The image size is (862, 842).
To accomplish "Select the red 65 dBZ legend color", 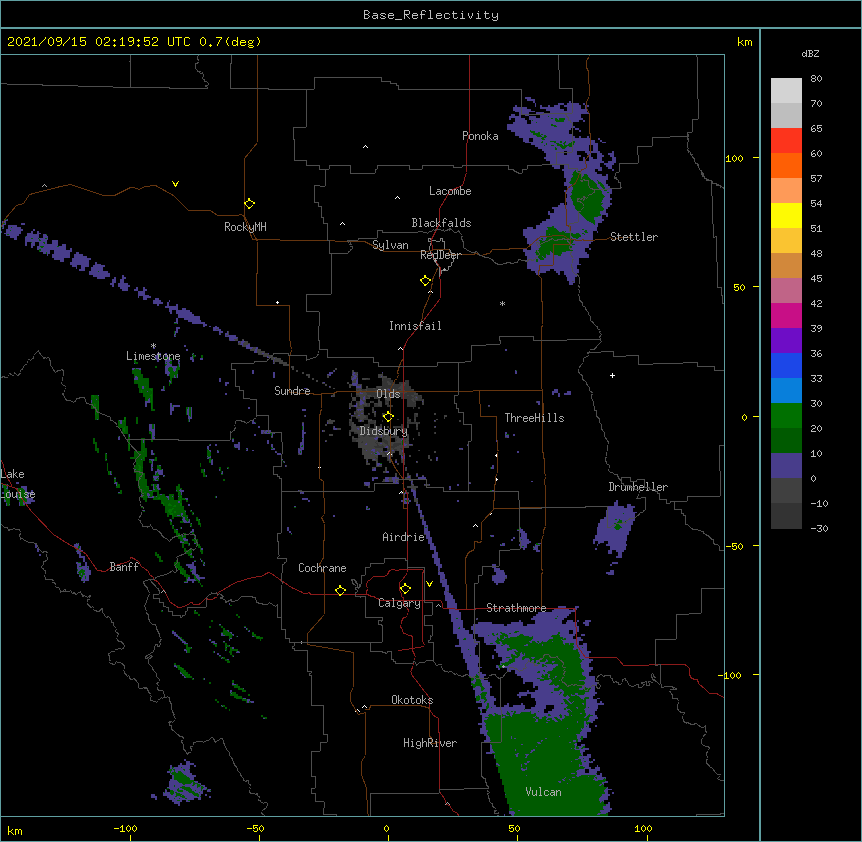I will (x=786, y=140).
